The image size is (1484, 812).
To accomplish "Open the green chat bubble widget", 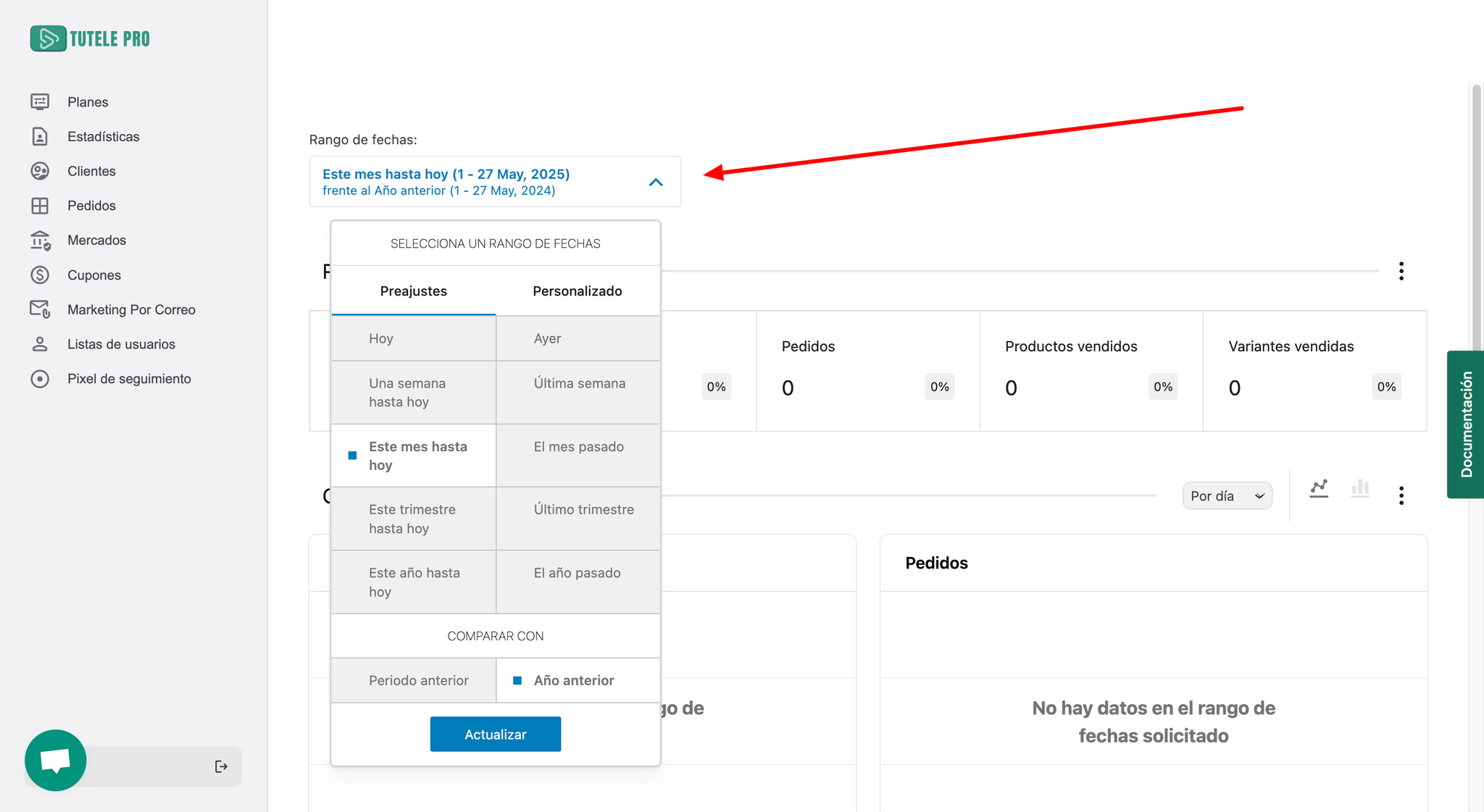I will pos(56,761).
